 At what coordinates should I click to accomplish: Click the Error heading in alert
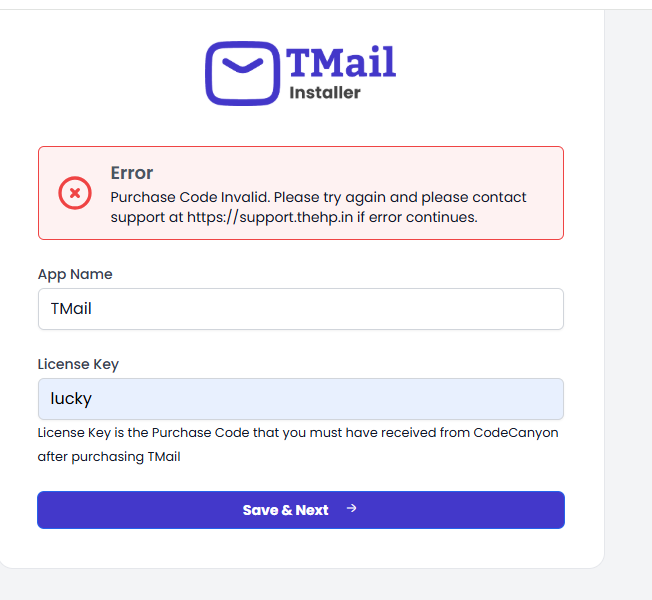coord(132,173)
